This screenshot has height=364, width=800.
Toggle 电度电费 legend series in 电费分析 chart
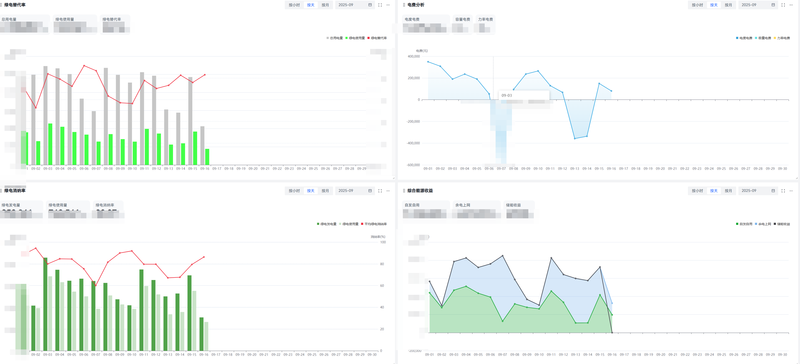click(744, 38)
